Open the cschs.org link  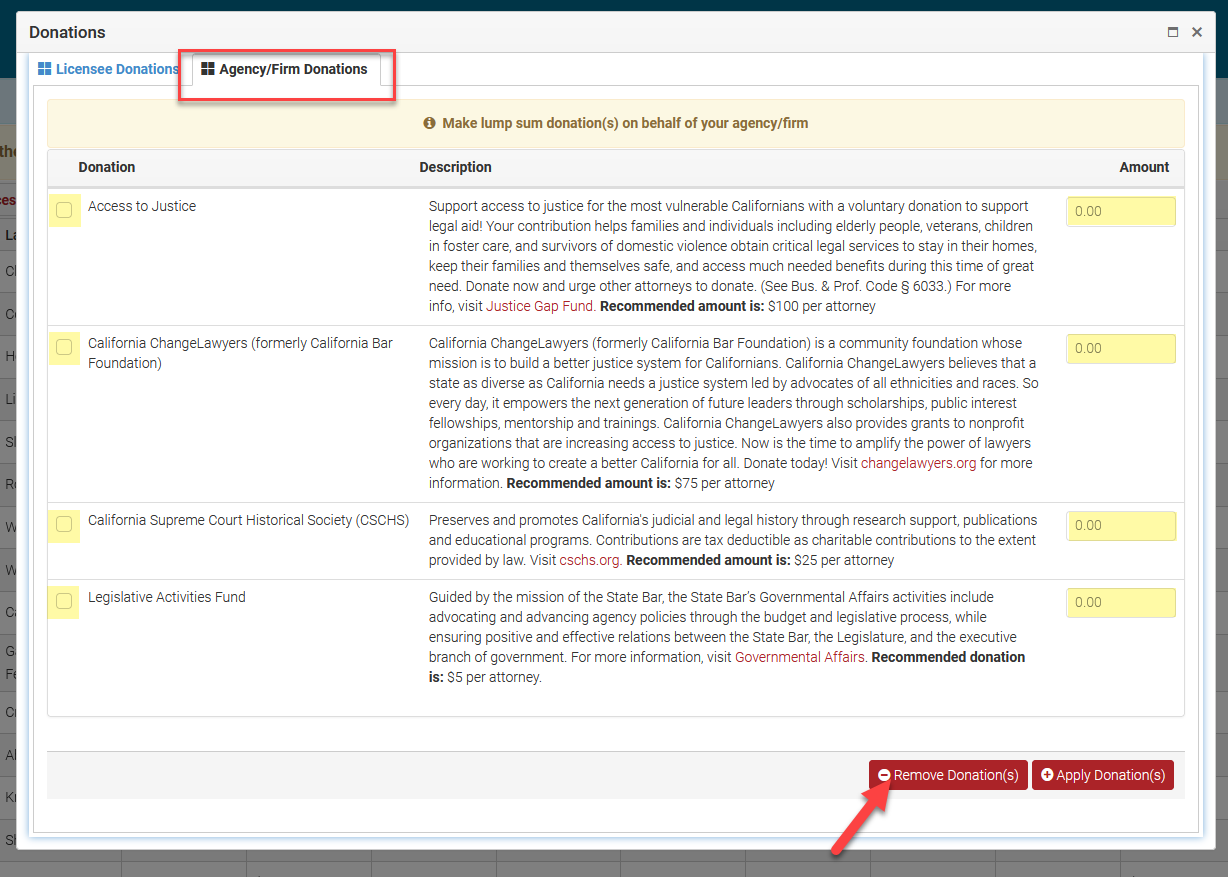click(590, 560)
